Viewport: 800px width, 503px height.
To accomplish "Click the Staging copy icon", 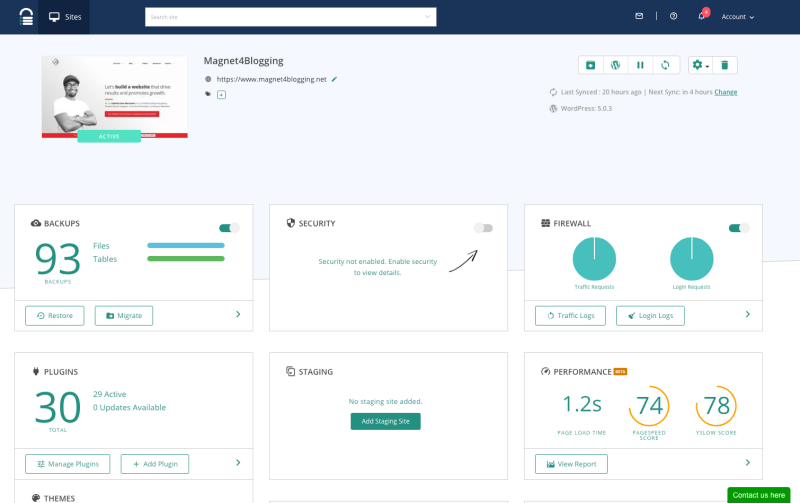I will click(x=291, y=371).
